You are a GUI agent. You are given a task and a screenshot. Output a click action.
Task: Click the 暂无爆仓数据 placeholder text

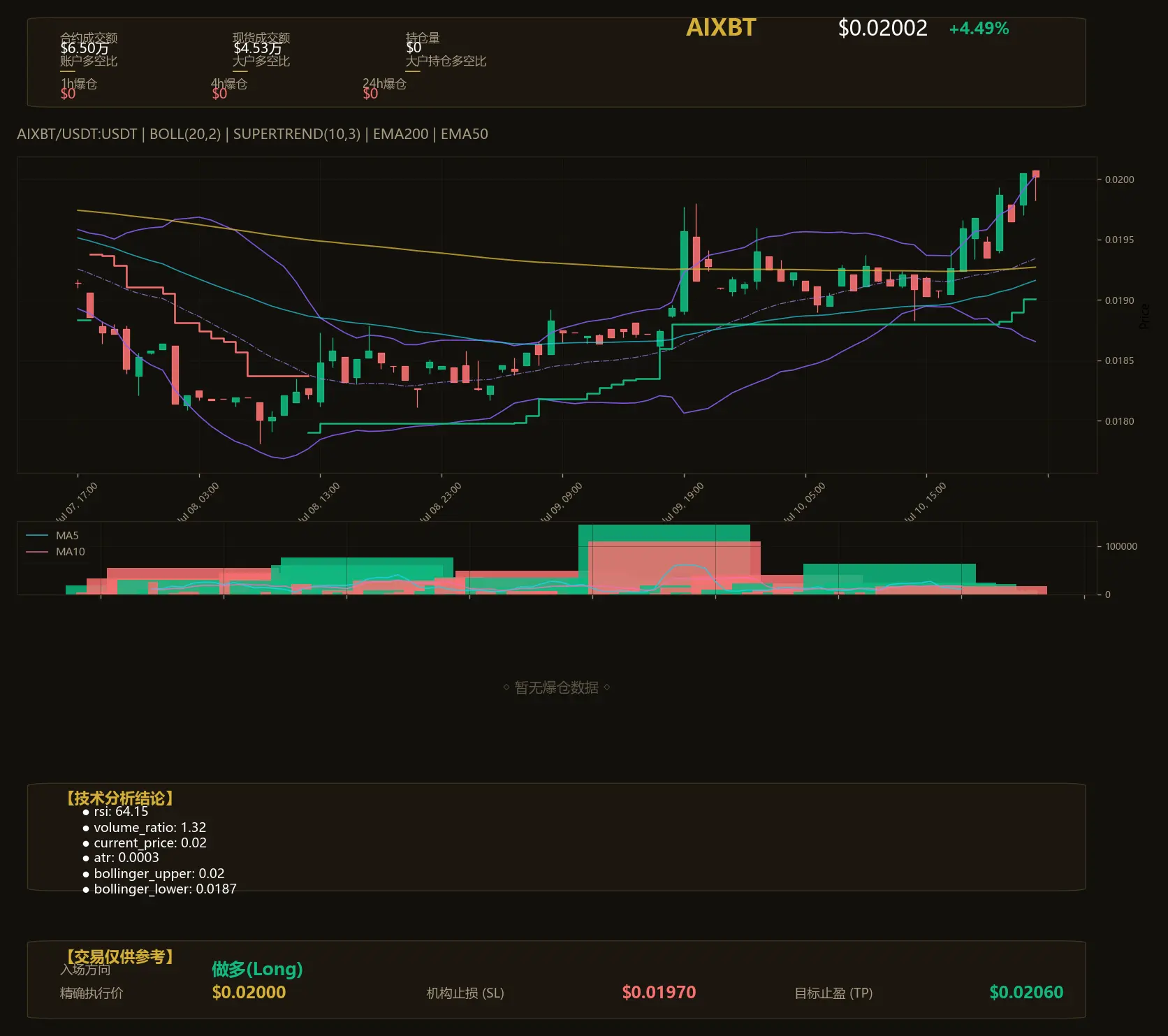click(x=557, y=687)
